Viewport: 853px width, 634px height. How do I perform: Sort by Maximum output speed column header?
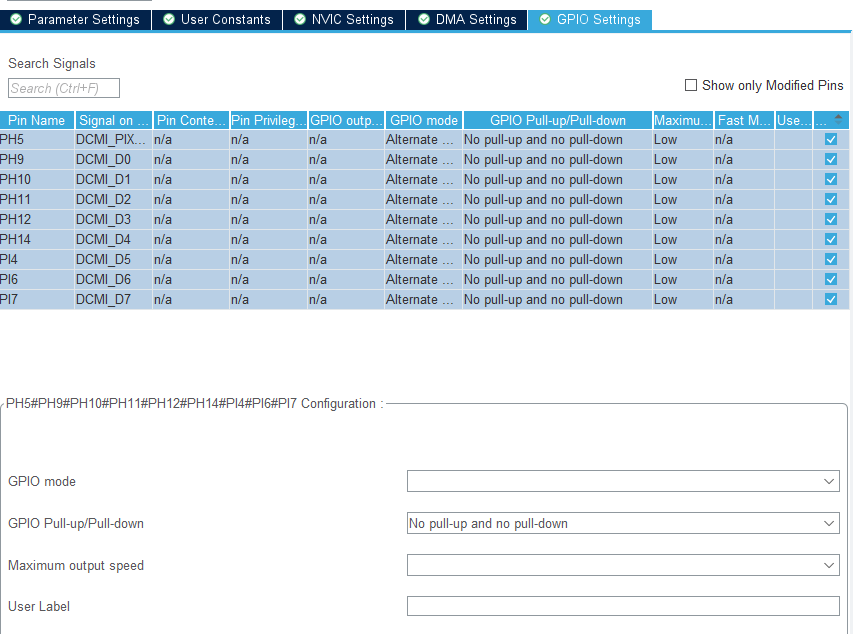tap(683, 120)
